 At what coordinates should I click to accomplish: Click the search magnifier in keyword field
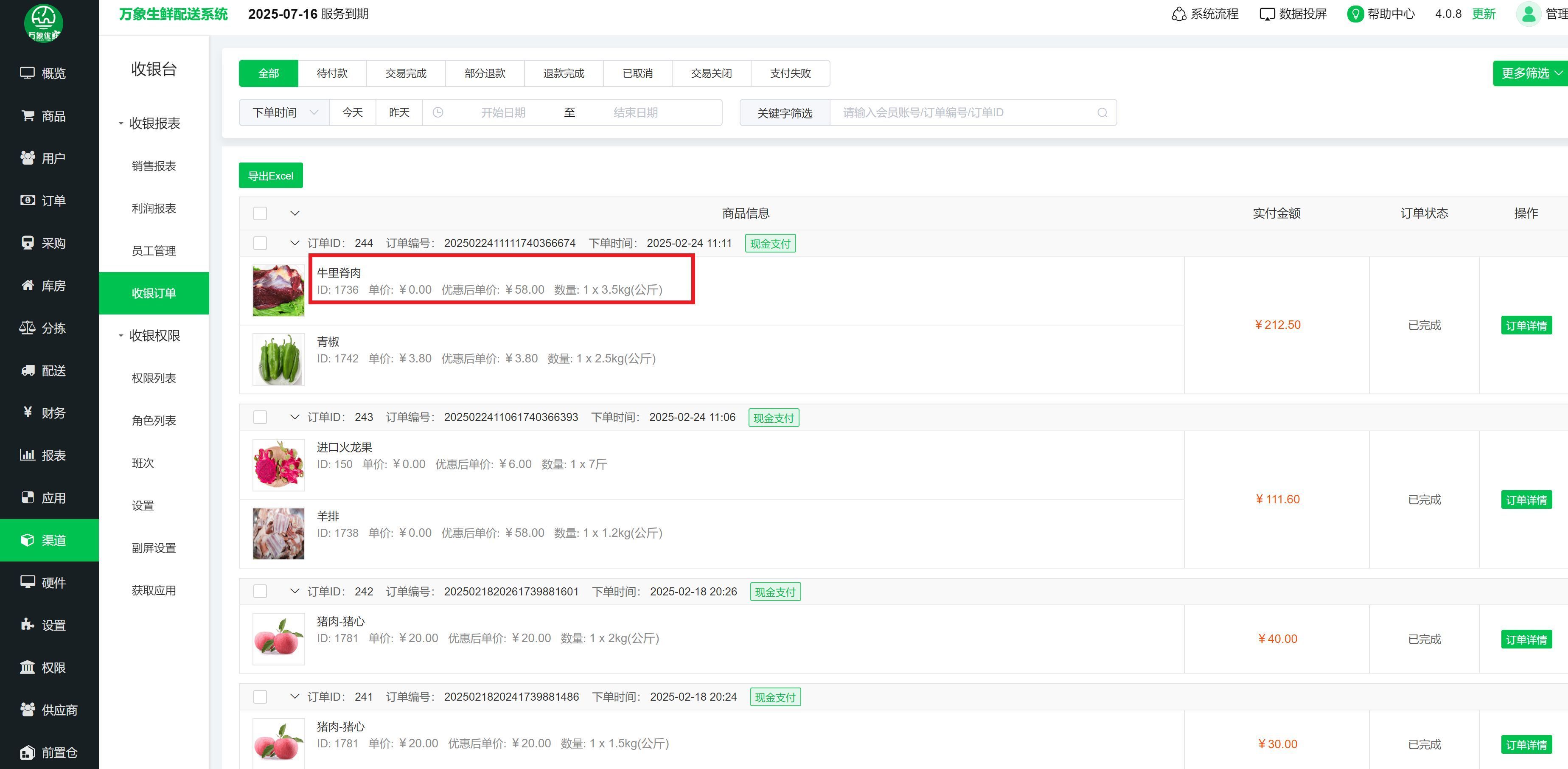click(1102, 112)
